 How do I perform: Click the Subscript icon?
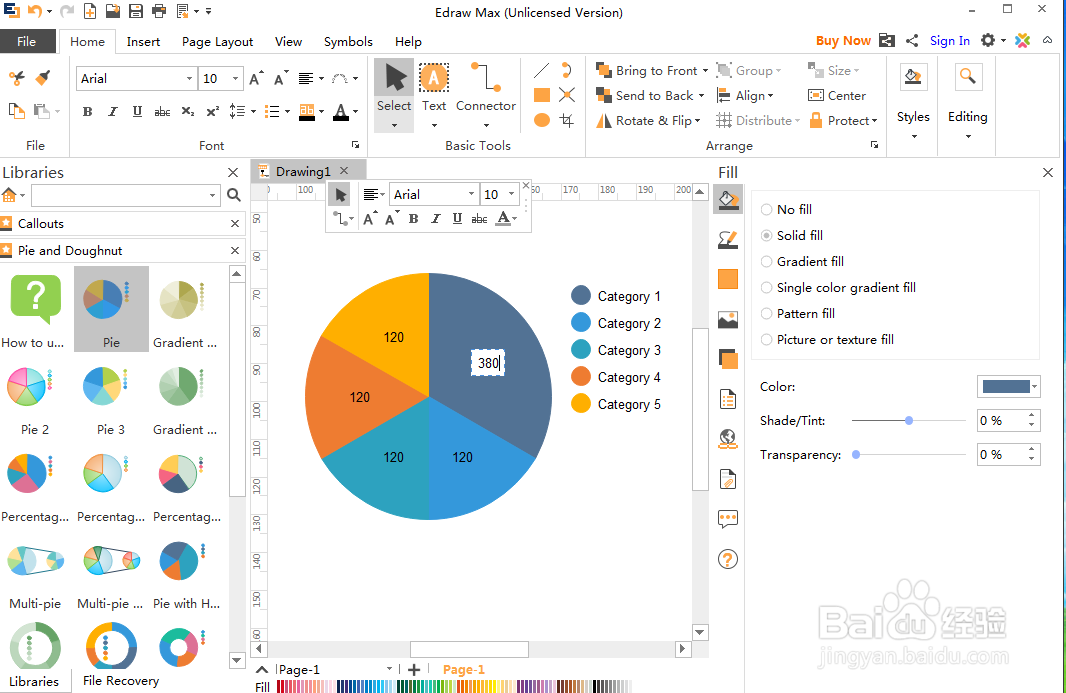[x=188, y=112]
